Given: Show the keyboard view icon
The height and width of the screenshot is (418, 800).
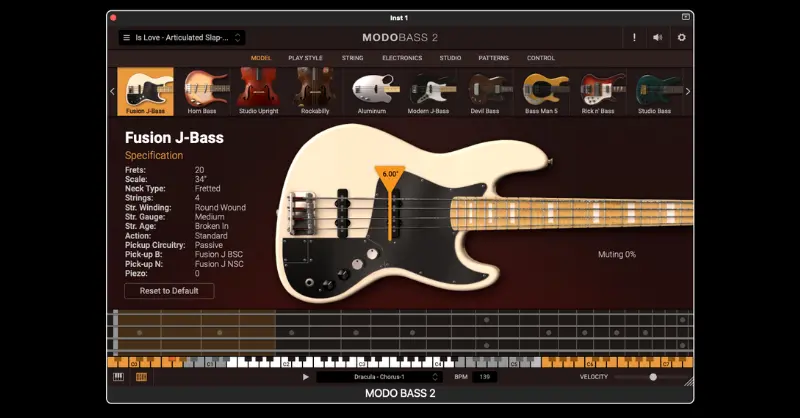Looking at the screenshot, I should (118, 377).
